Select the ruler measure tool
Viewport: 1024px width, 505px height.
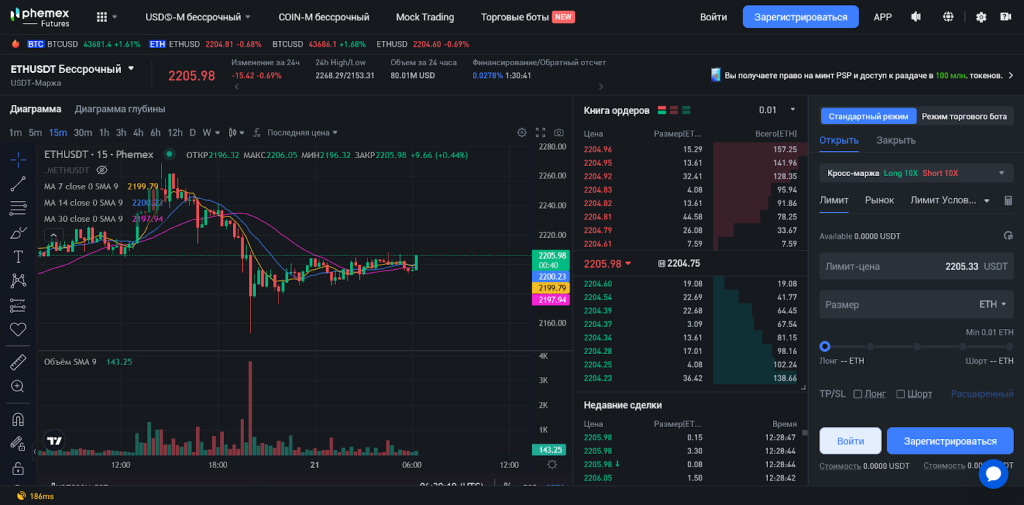point(18,362)
